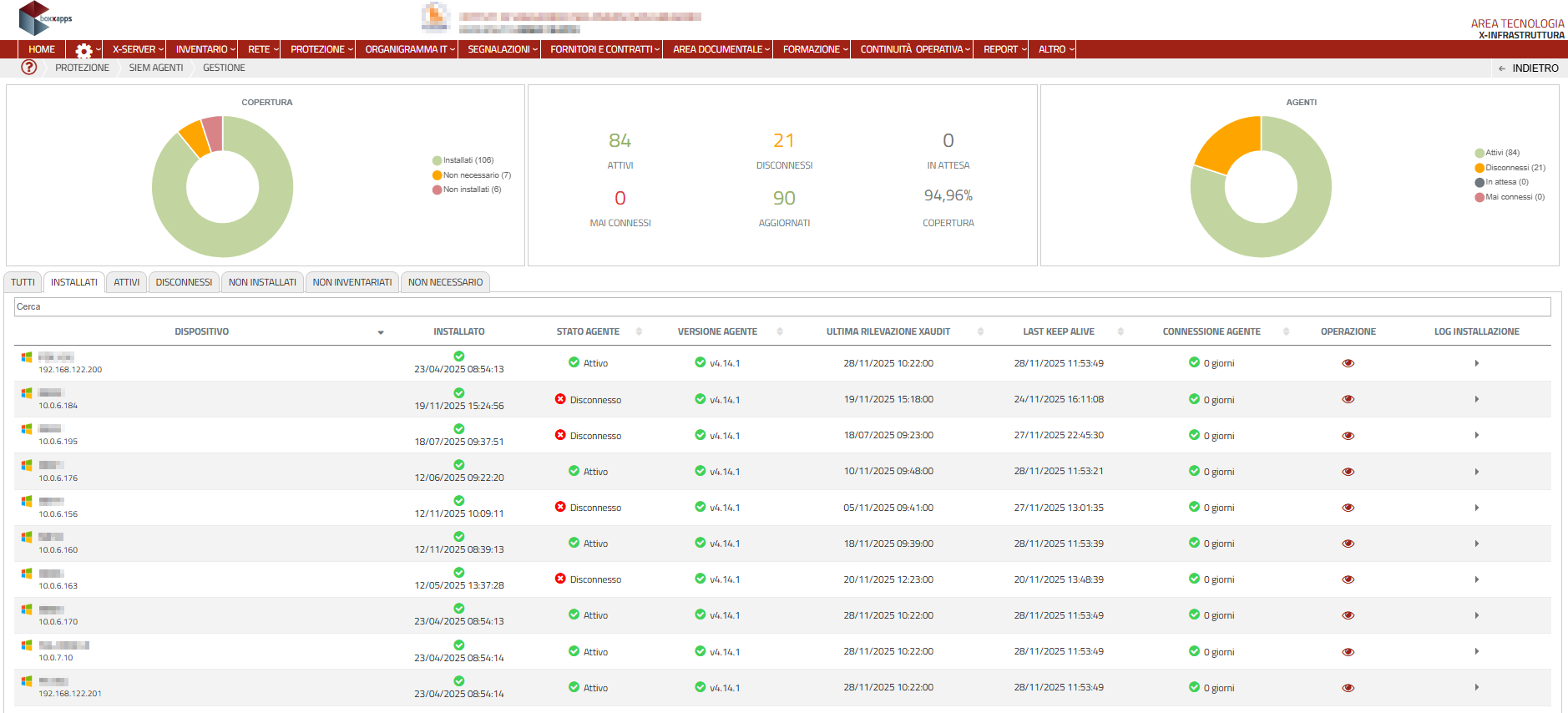Expand installation log for 10.0.6.156
Screen dimensions: 1568x713
click(1476, 508)
